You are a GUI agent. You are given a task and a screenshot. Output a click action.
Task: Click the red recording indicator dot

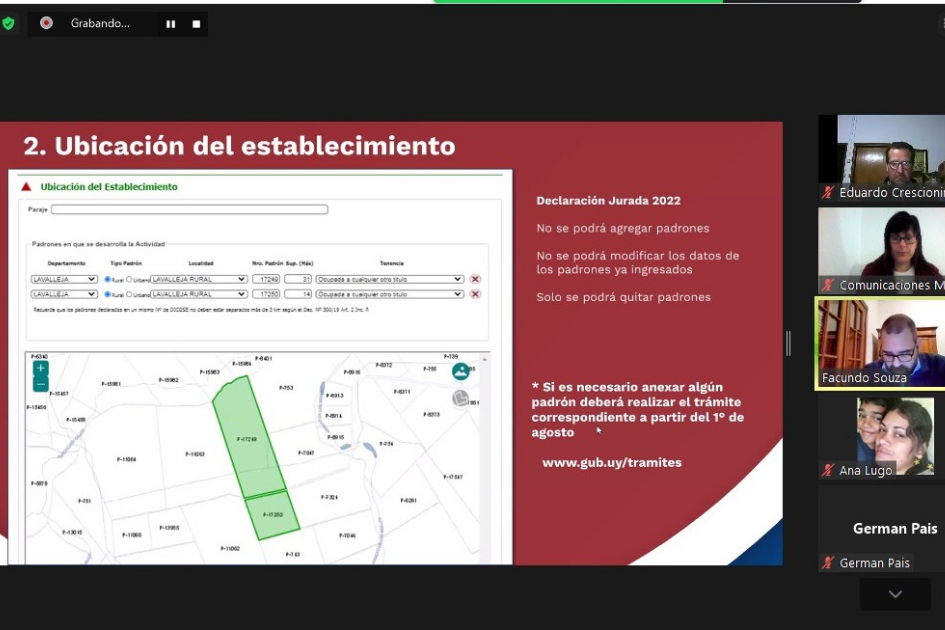tap(46, 23)
